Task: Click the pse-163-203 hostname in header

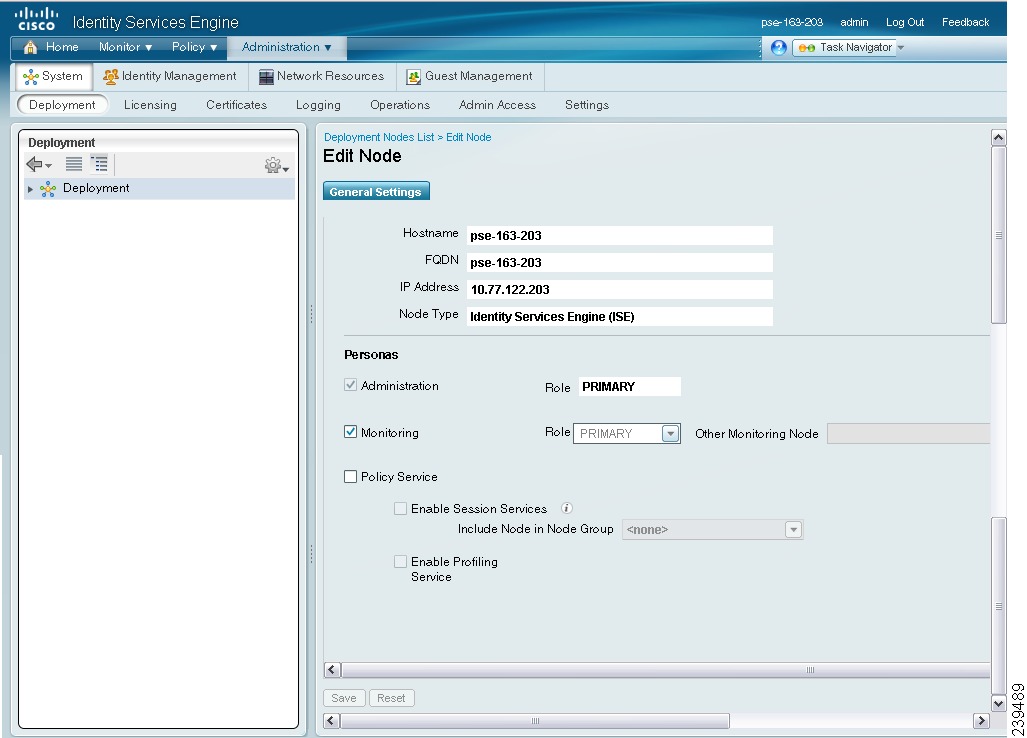Action: click(792, 22)
